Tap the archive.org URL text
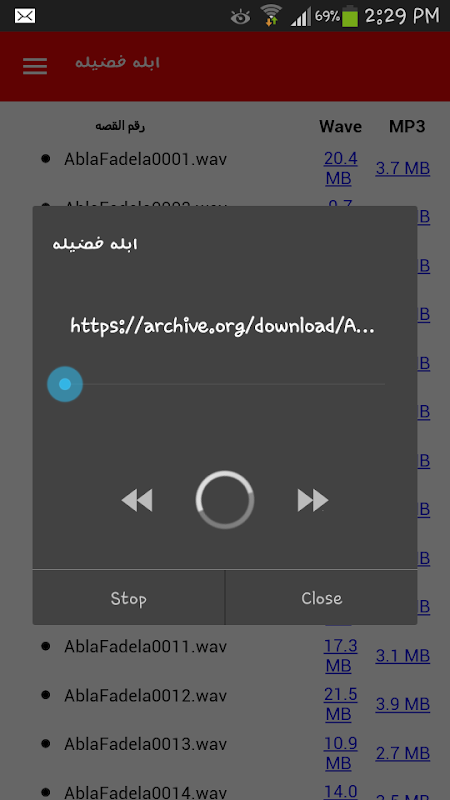 222,326
